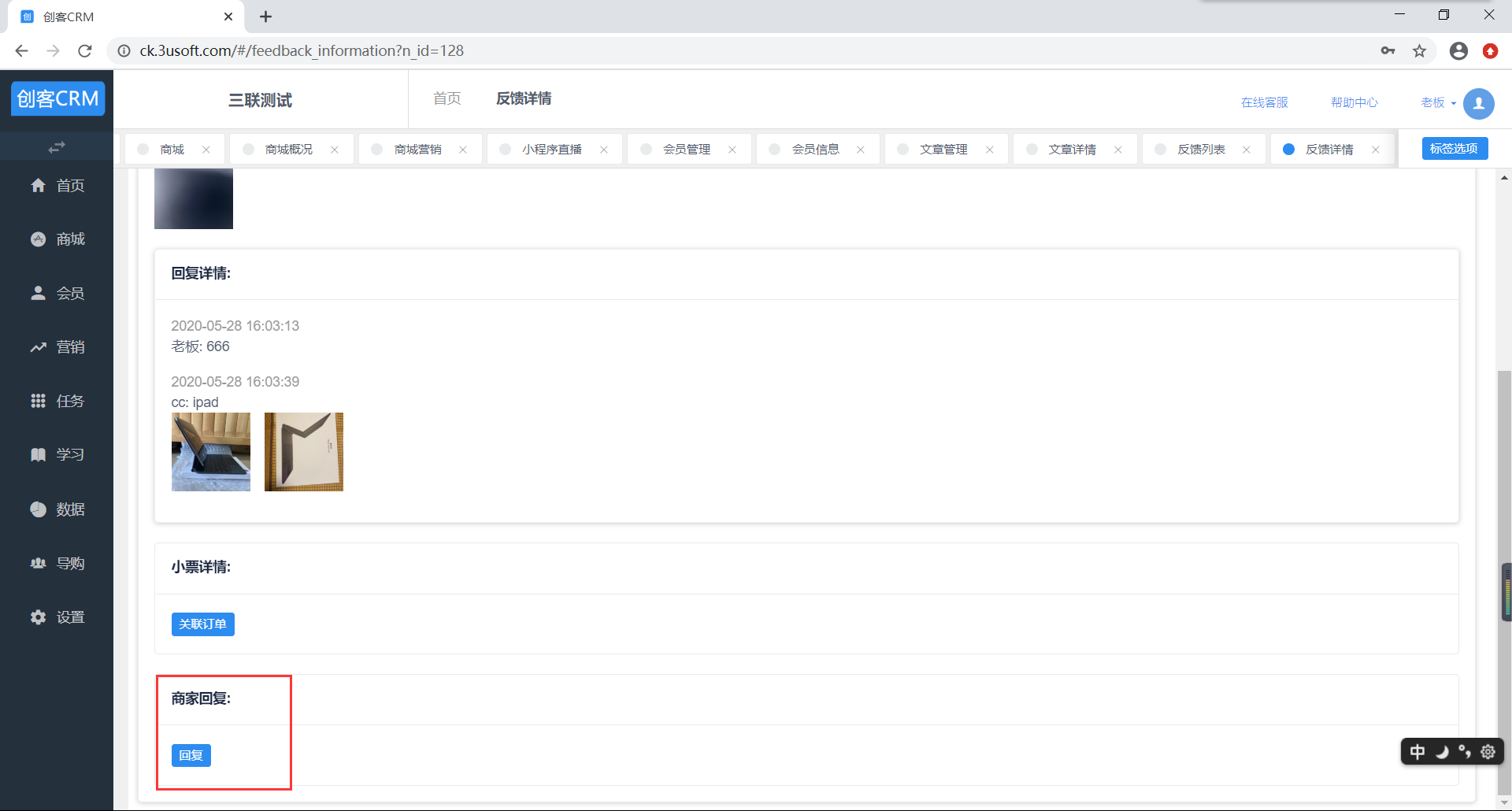Close the 商城概况 tab
The width and height of the screenshot is (1512, 811).
335,150
